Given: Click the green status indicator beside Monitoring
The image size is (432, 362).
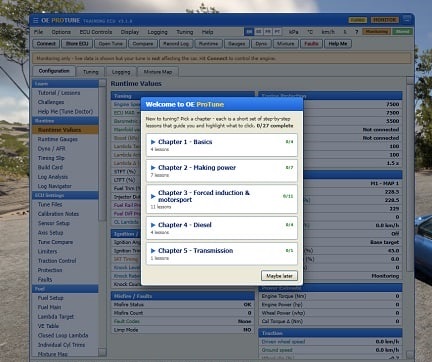Looking at the screenshot, I should [402, 32].
